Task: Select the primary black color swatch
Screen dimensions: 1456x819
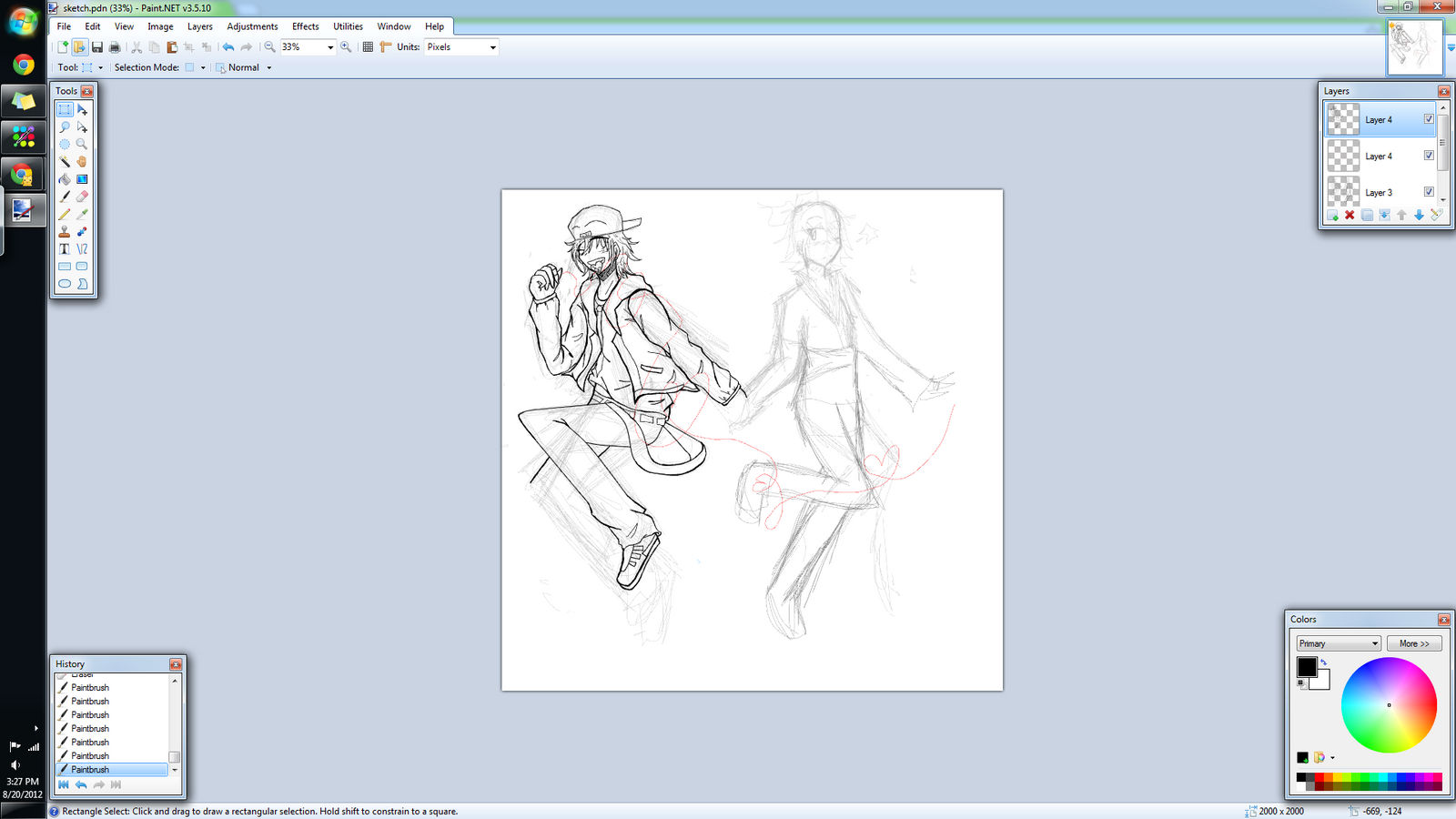Action: (1307, 667)
